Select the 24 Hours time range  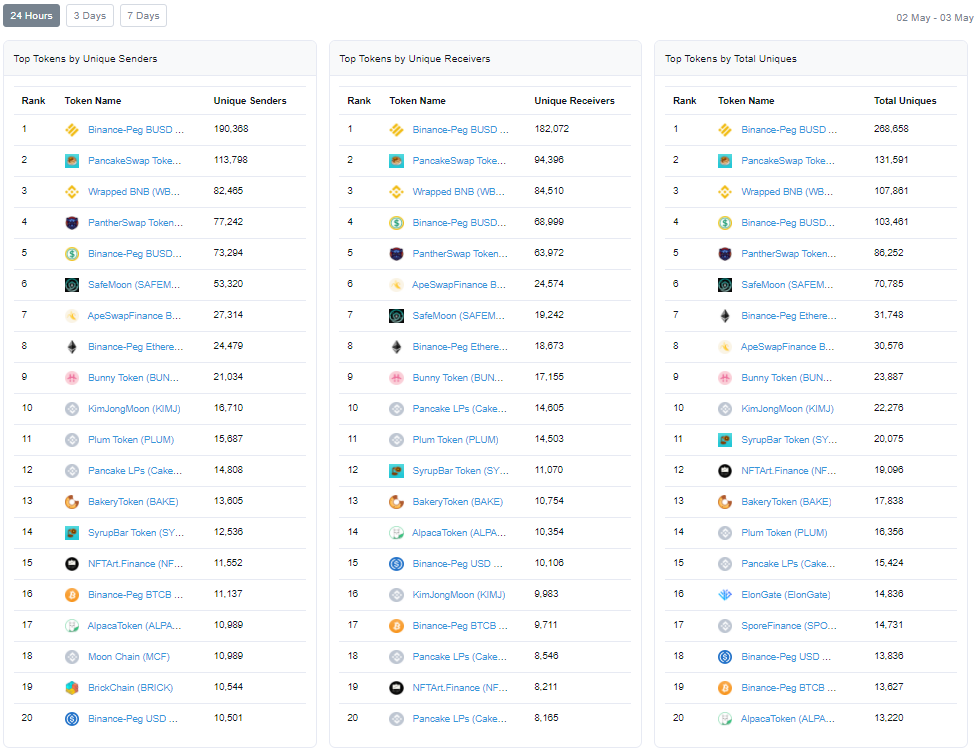tap(31, 16)
